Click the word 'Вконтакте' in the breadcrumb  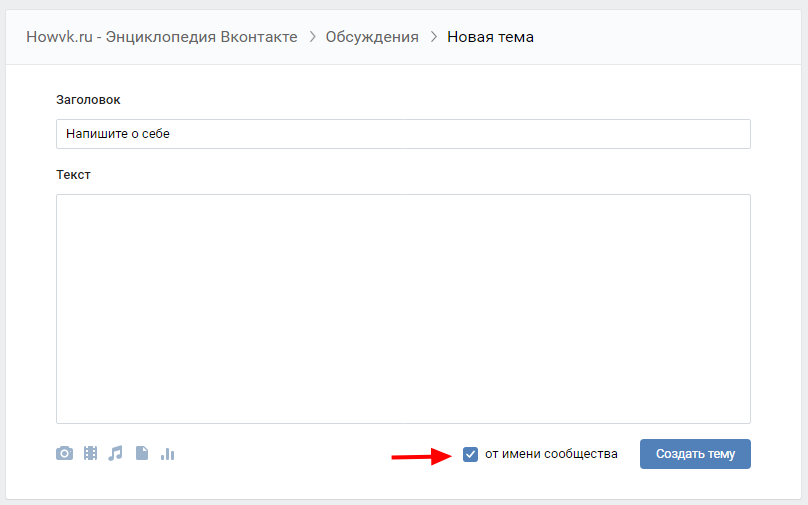pyautogui.click(x=258, y=37)
